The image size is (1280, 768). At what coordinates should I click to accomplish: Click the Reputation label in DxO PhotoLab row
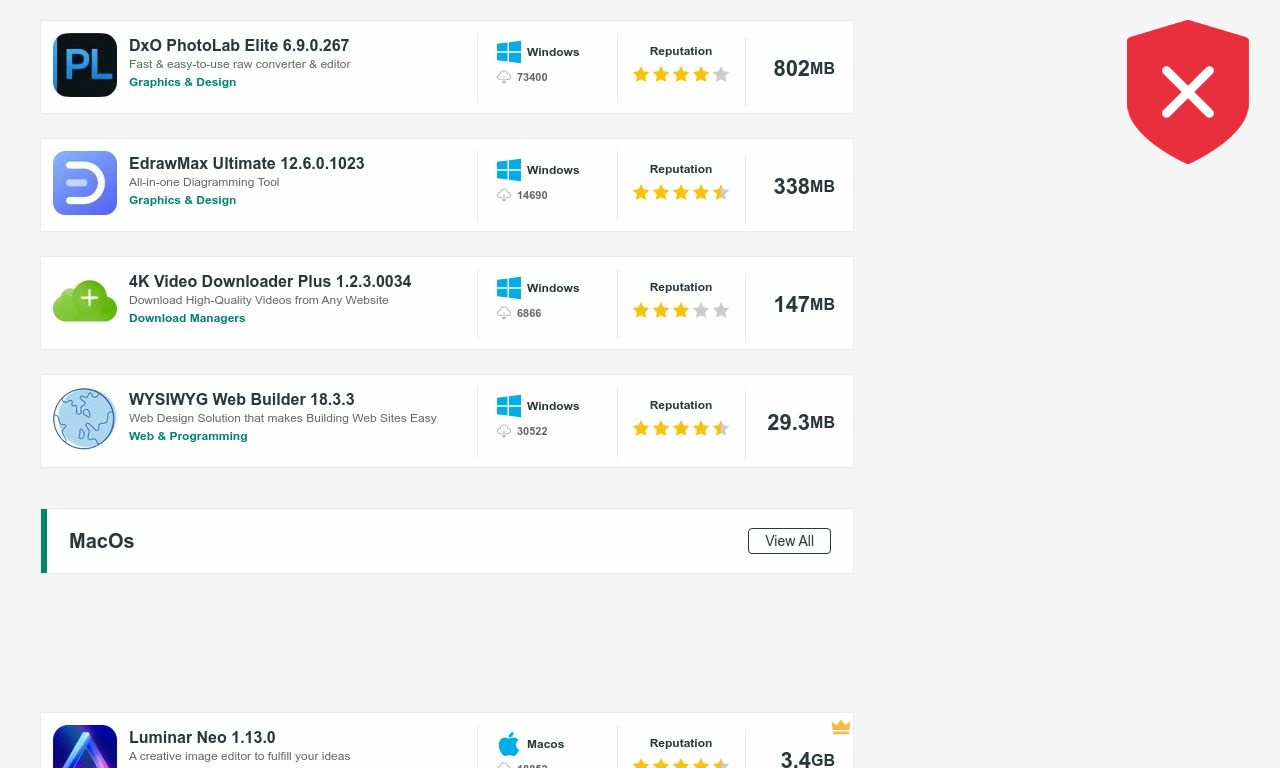(x=681, y=51)
